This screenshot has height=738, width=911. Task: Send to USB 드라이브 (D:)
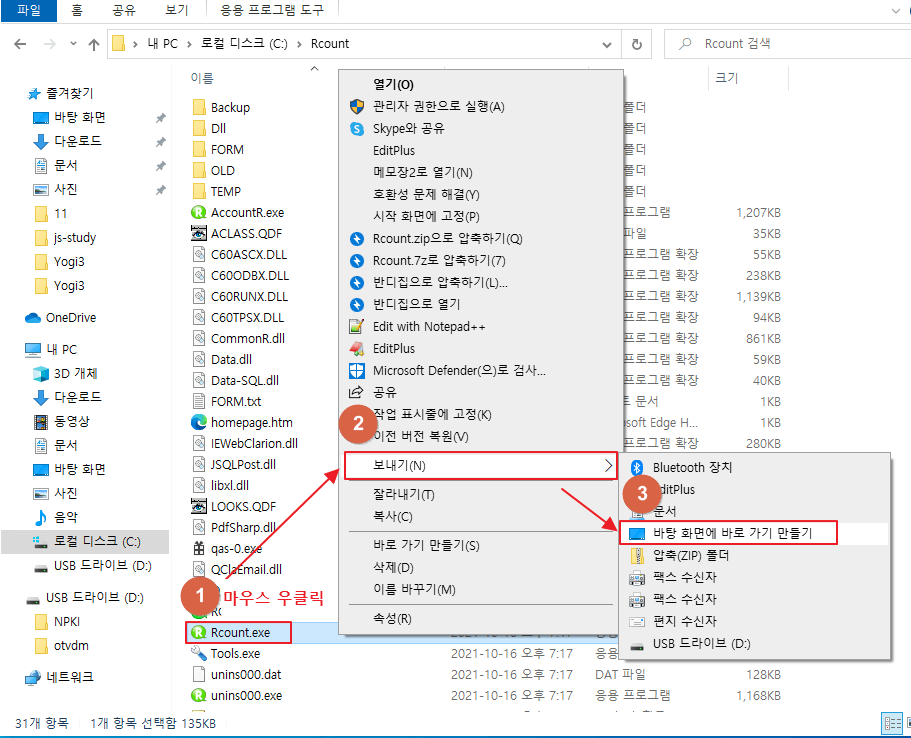point(701,644)
